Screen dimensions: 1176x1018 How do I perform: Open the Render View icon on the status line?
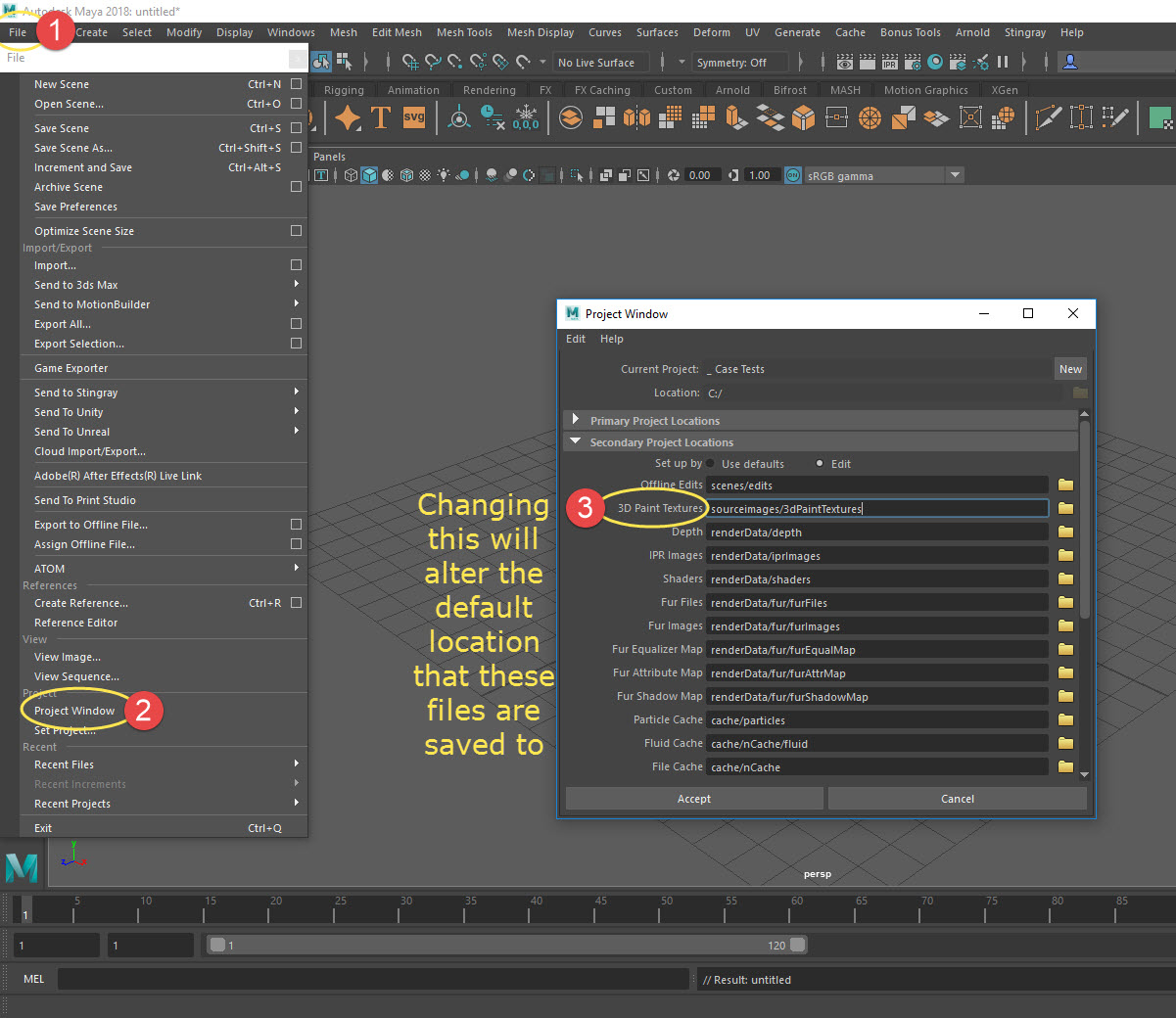click(x=845, y=62)
